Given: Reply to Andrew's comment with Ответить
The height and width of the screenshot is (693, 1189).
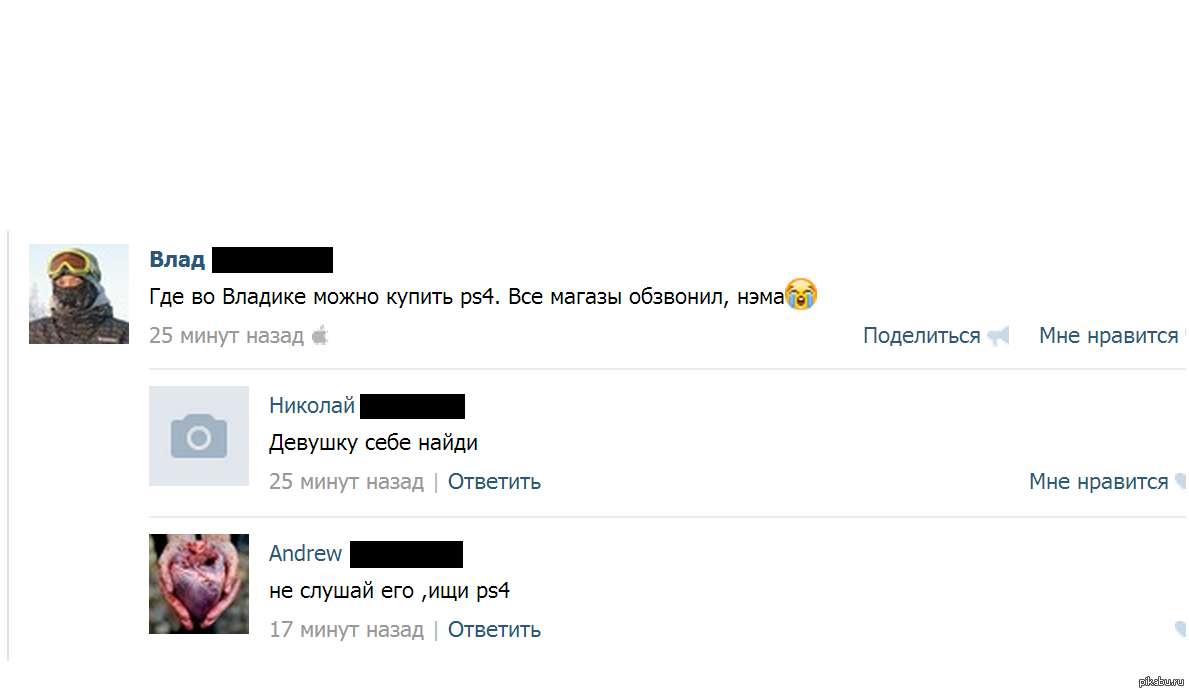Looking at the screenshot, I should (494, 629).
